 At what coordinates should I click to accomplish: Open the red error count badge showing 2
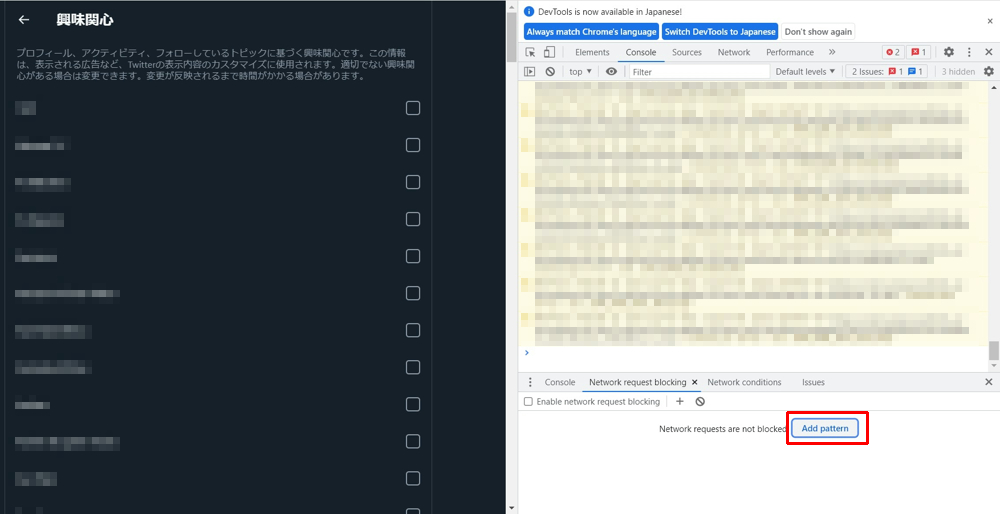pos(893,52)
